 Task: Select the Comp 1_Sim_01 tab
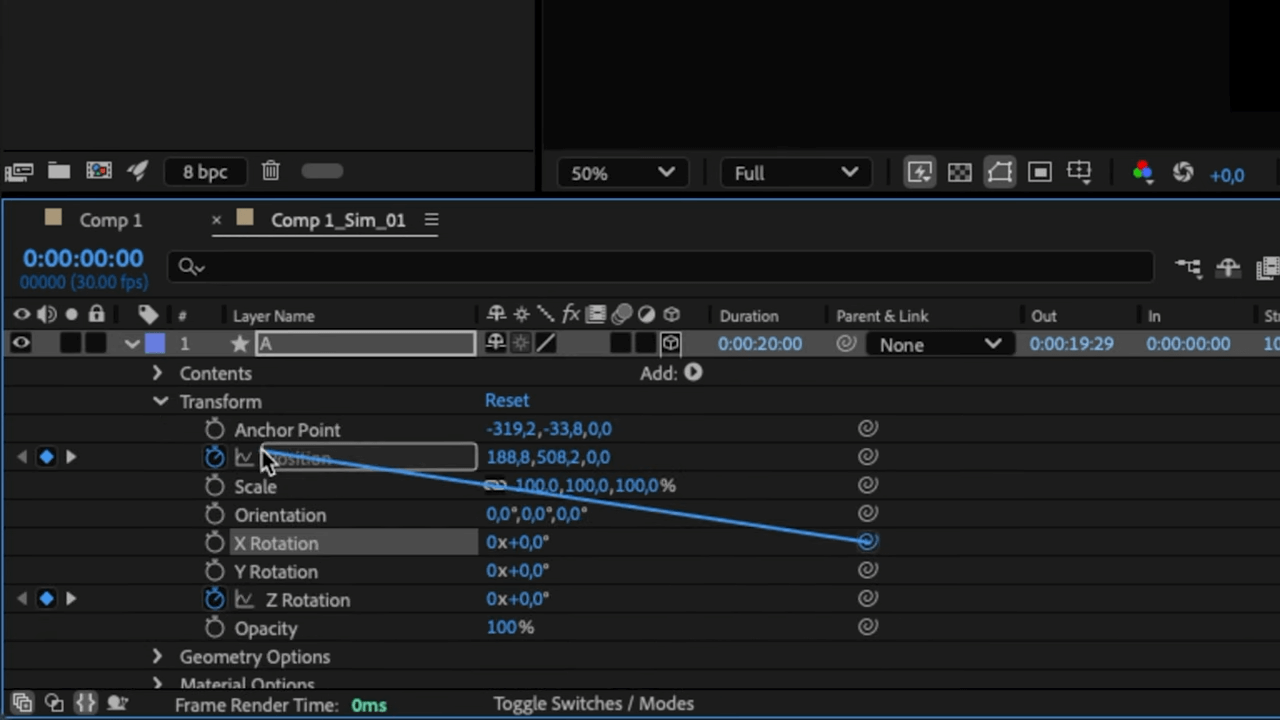point(338,220)
